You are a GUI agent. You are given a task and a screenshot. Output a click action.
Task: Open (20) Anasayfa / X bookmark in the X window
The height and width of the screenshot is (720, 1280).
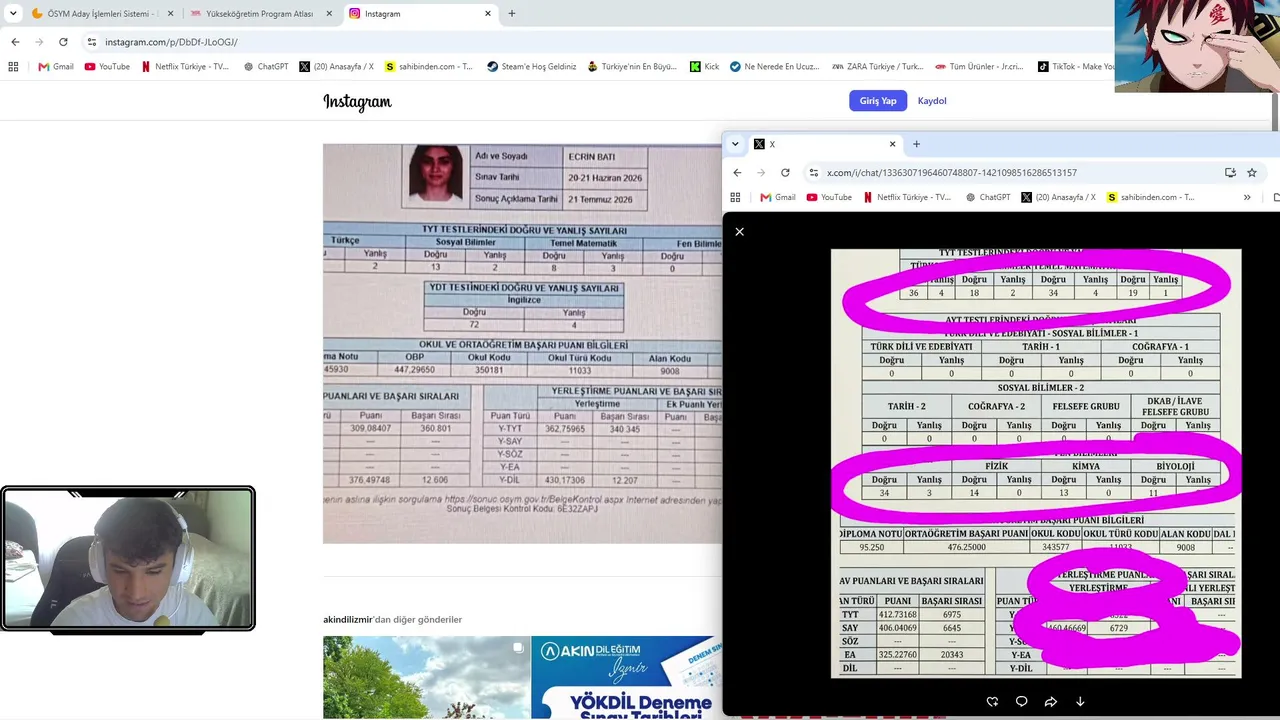click(x=1058, y=197)
